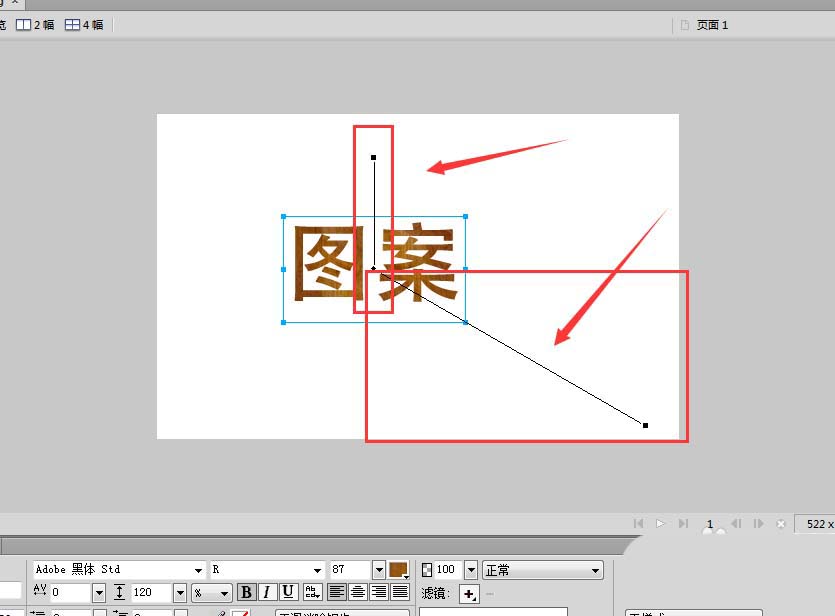Click the bottom-right gradient handle square
The image size is (835, 616).
click(645, 425)
